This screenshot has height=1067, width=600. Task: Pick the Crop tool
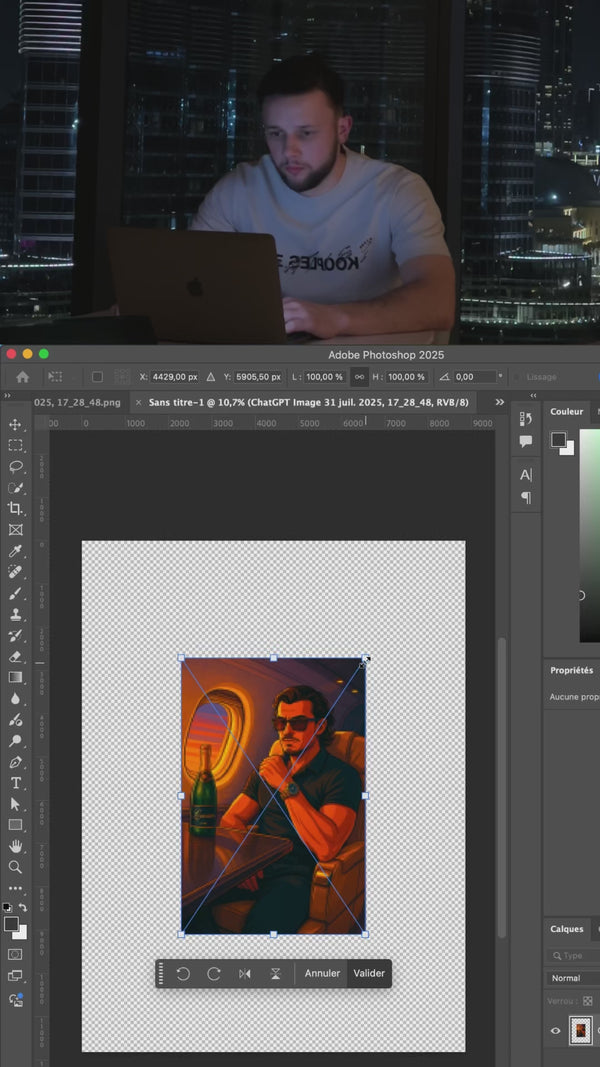pyautogui.click(x=15, y=508)
